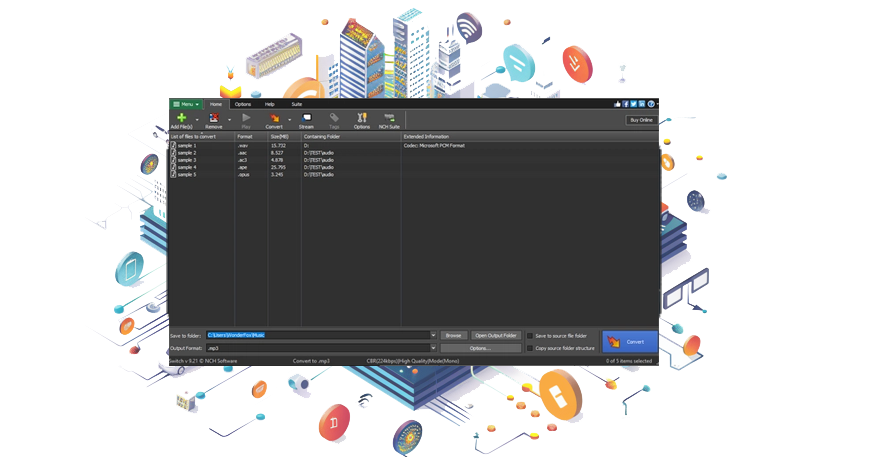The width and height of the screenshot is (870, 457).
Task: Sort by the Size(MB) column header
Action: [285, 136]
